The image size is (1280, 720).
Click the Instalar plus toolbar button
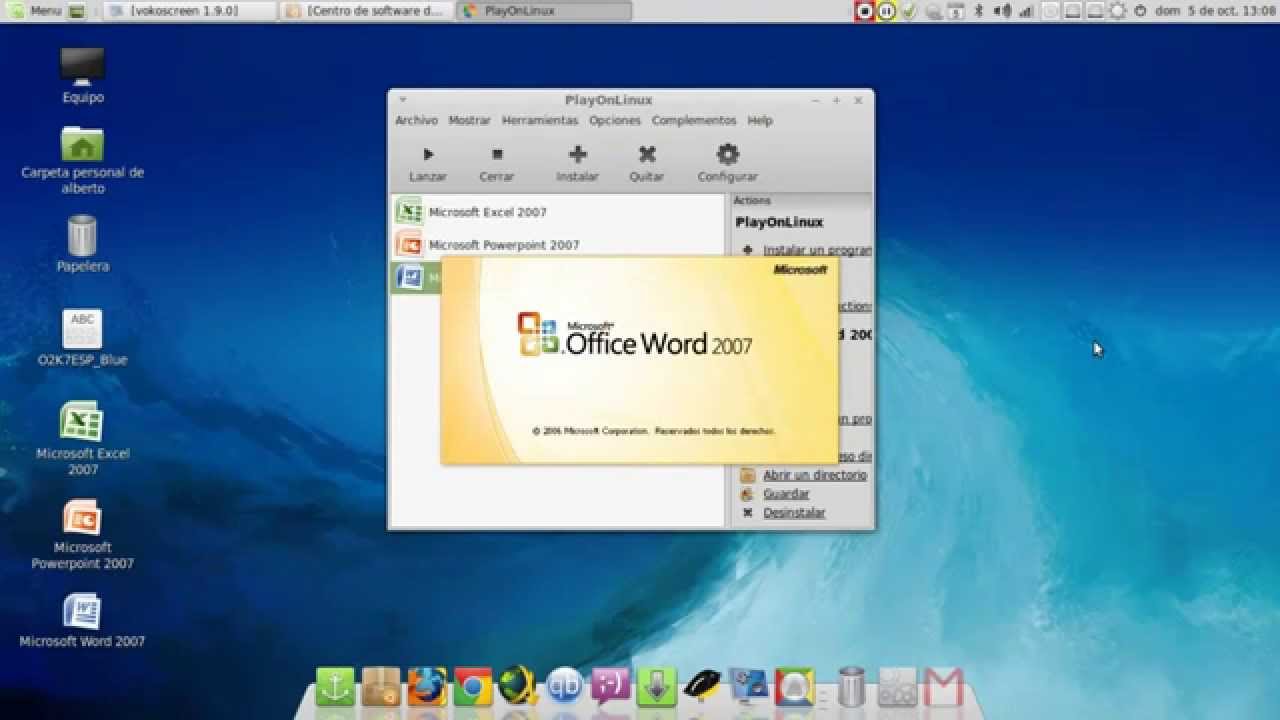coord(577,164)
